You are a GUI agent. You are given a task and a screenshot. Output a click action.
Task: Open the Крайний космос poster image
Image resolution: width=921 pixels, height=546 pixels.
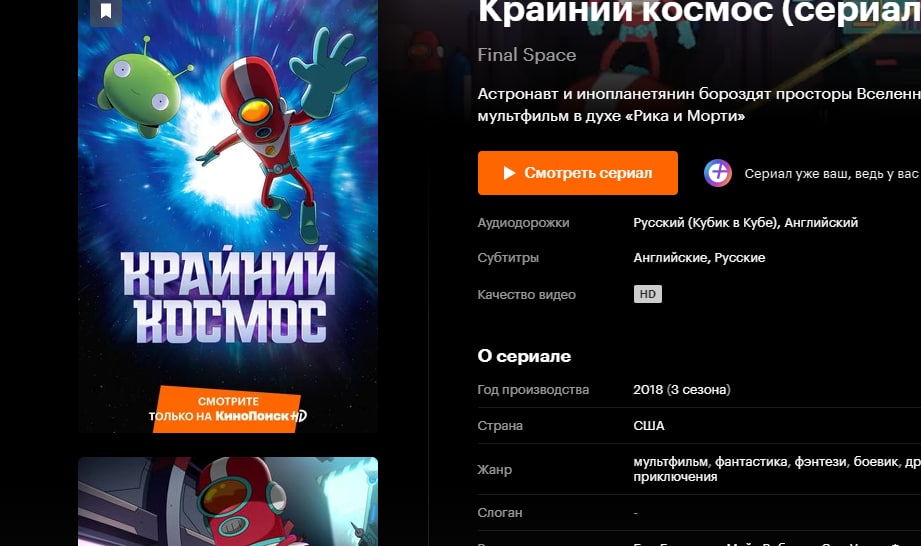(x=228, y=216)
